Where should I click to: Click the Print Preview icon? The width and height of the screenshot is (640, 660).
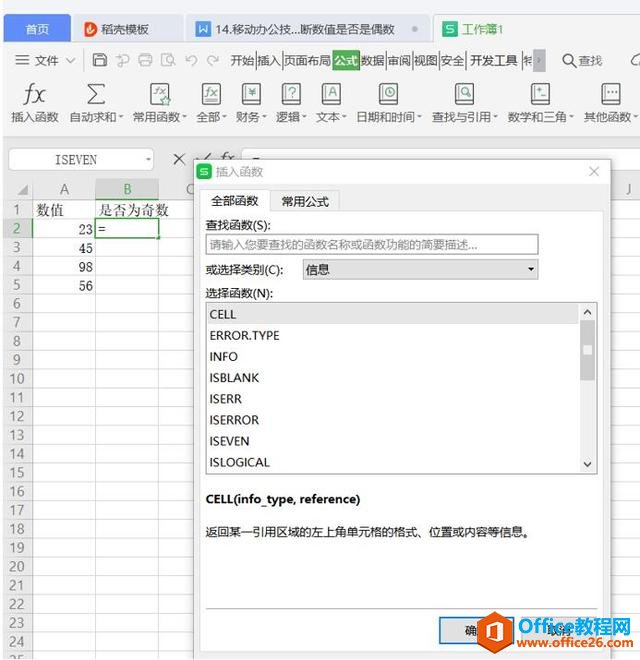pos(168,60)
